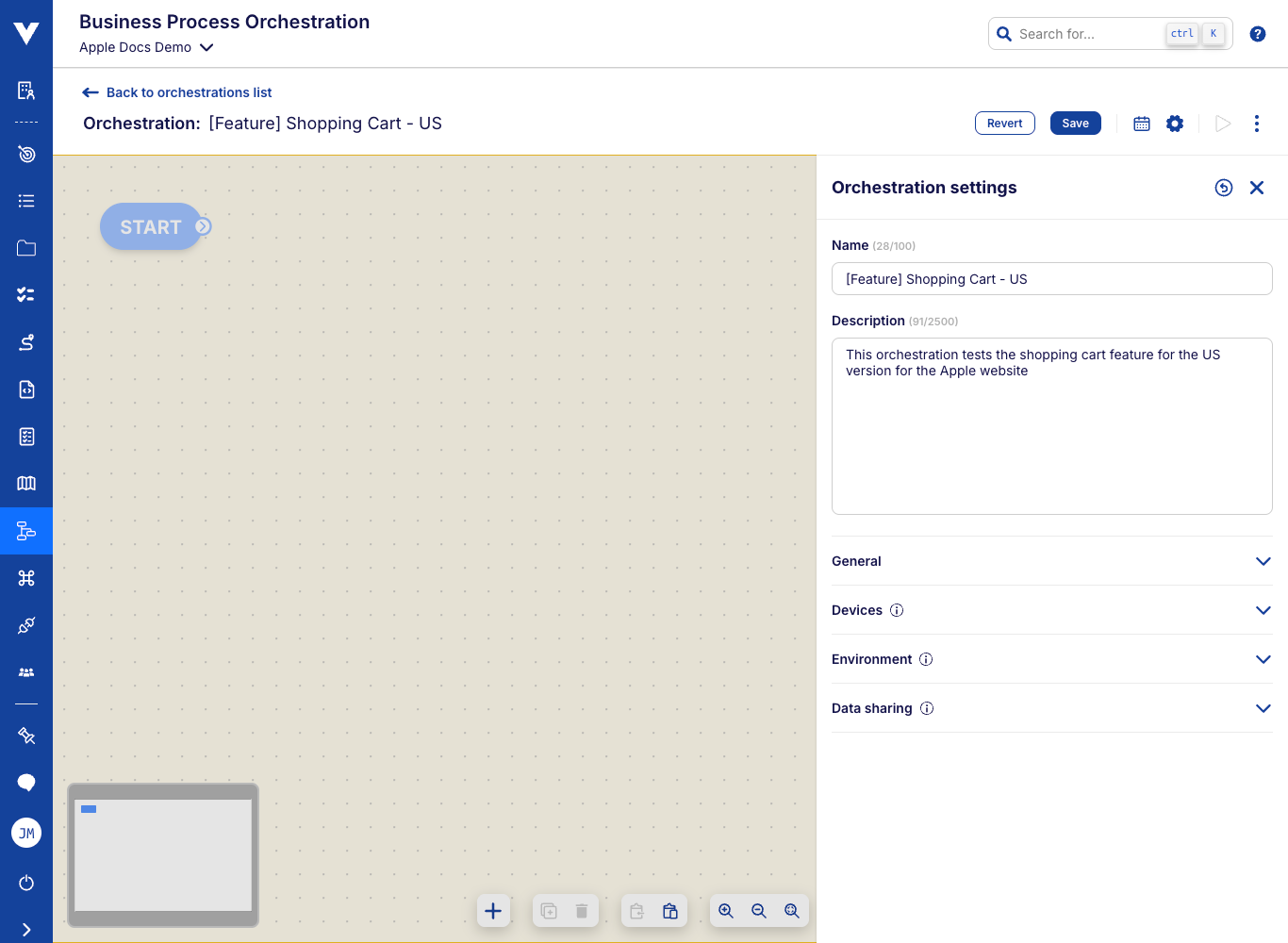Open help via the question mark icon
Viewport: 1288px width, 943px height.
(x=1257, y=33)
